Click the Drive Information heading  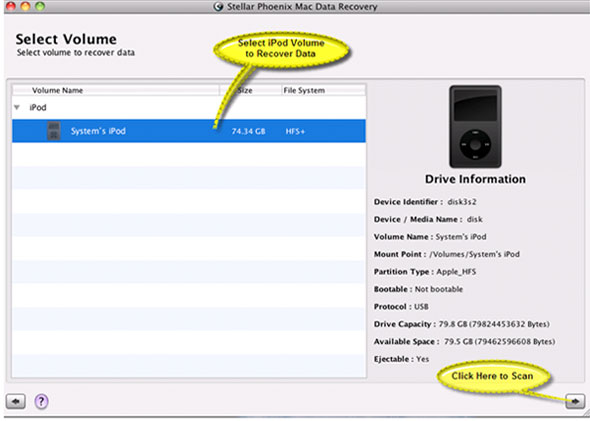tap(475, 179)
